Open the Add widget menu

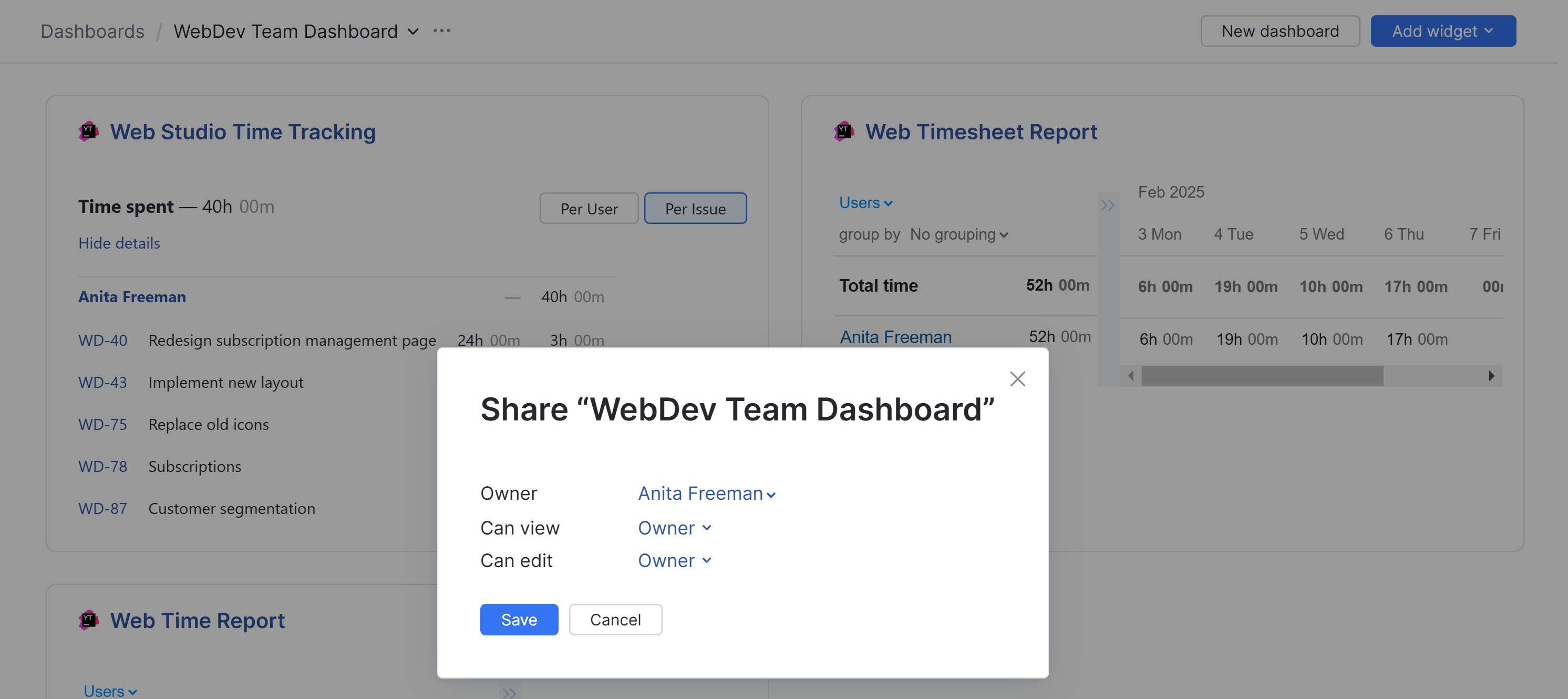[x=1442, y=31]
